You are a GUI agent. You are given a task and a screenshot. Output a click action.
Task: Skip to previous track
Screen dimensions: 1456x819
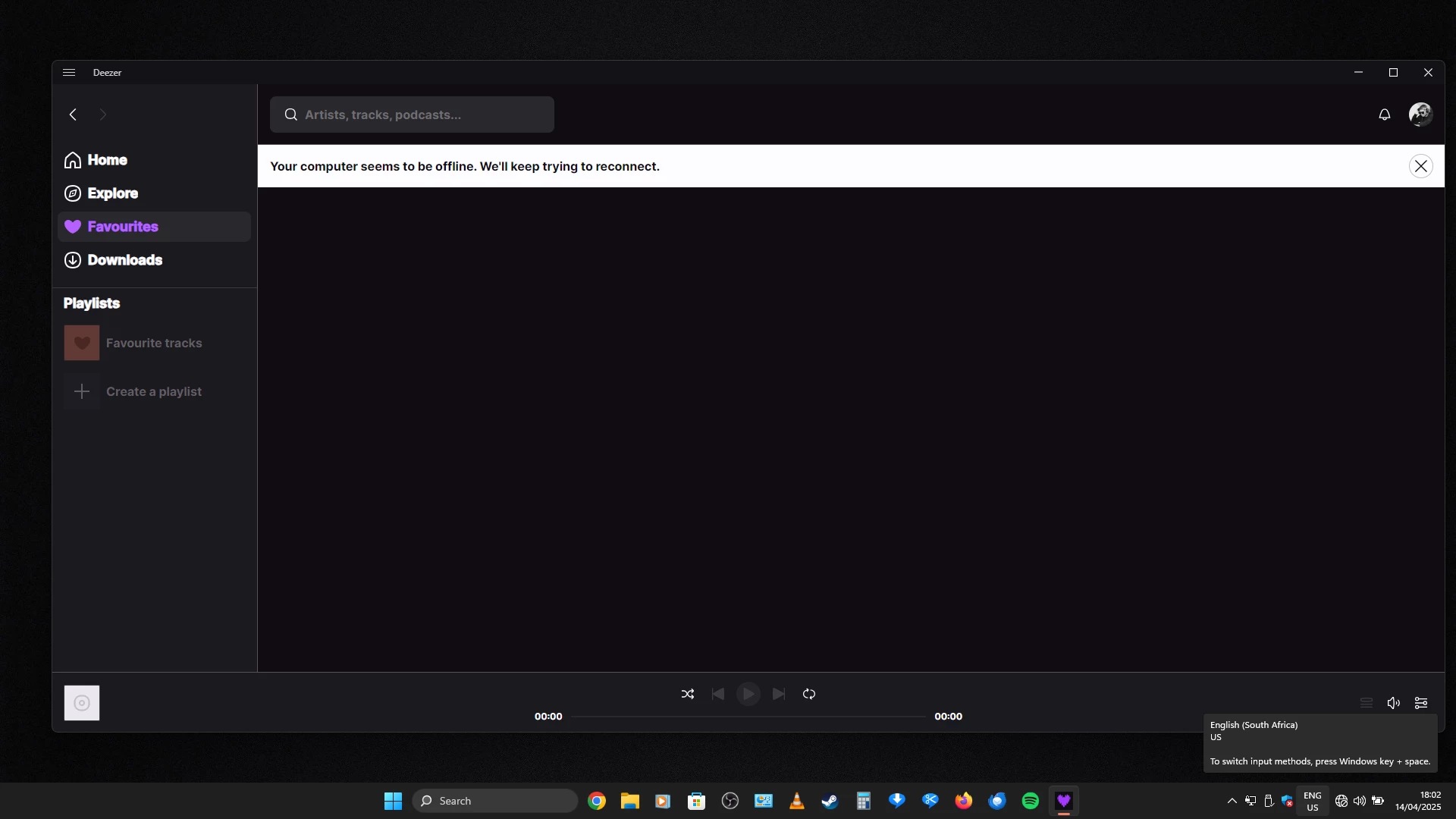click(x=717, y=694)
